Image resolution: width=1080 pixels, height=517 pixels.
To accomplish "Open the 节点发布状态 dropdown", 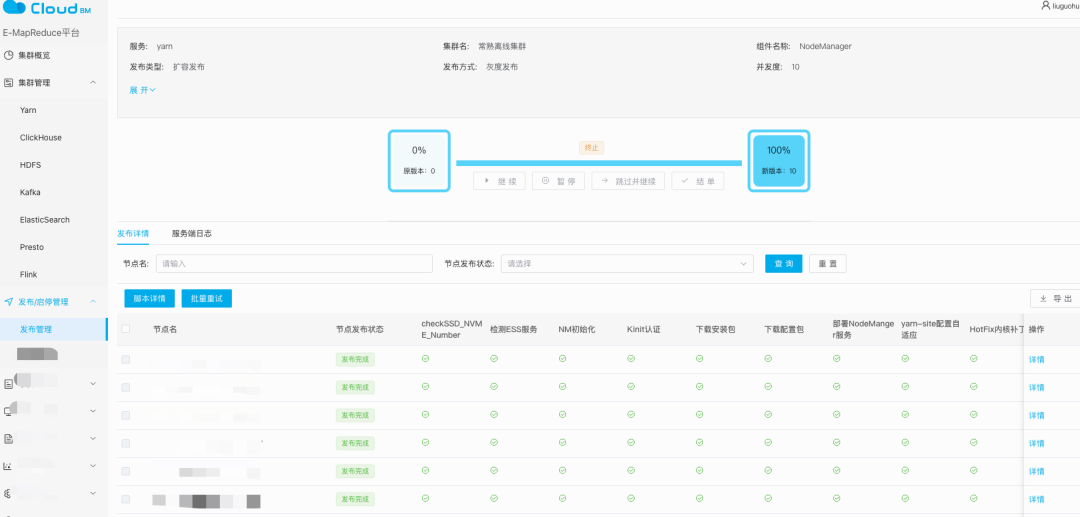I will [627, 264].
